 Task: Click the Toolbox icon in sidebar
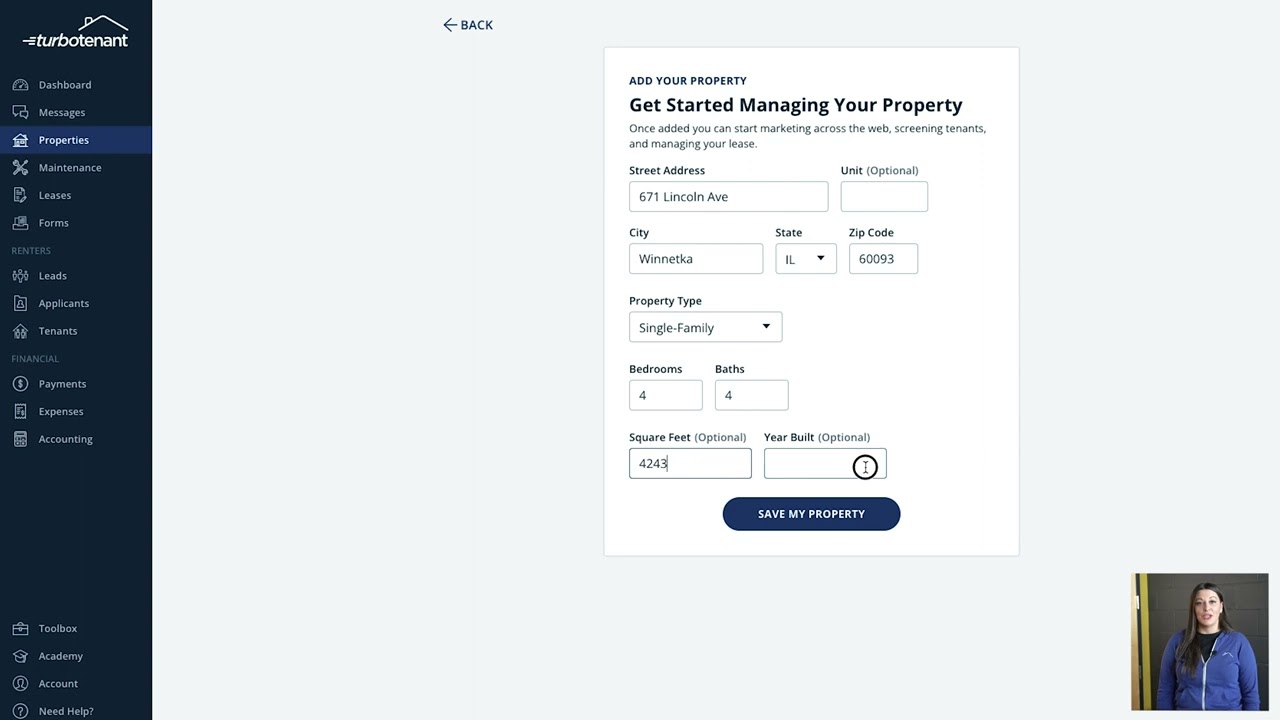(x=20, y=628)
